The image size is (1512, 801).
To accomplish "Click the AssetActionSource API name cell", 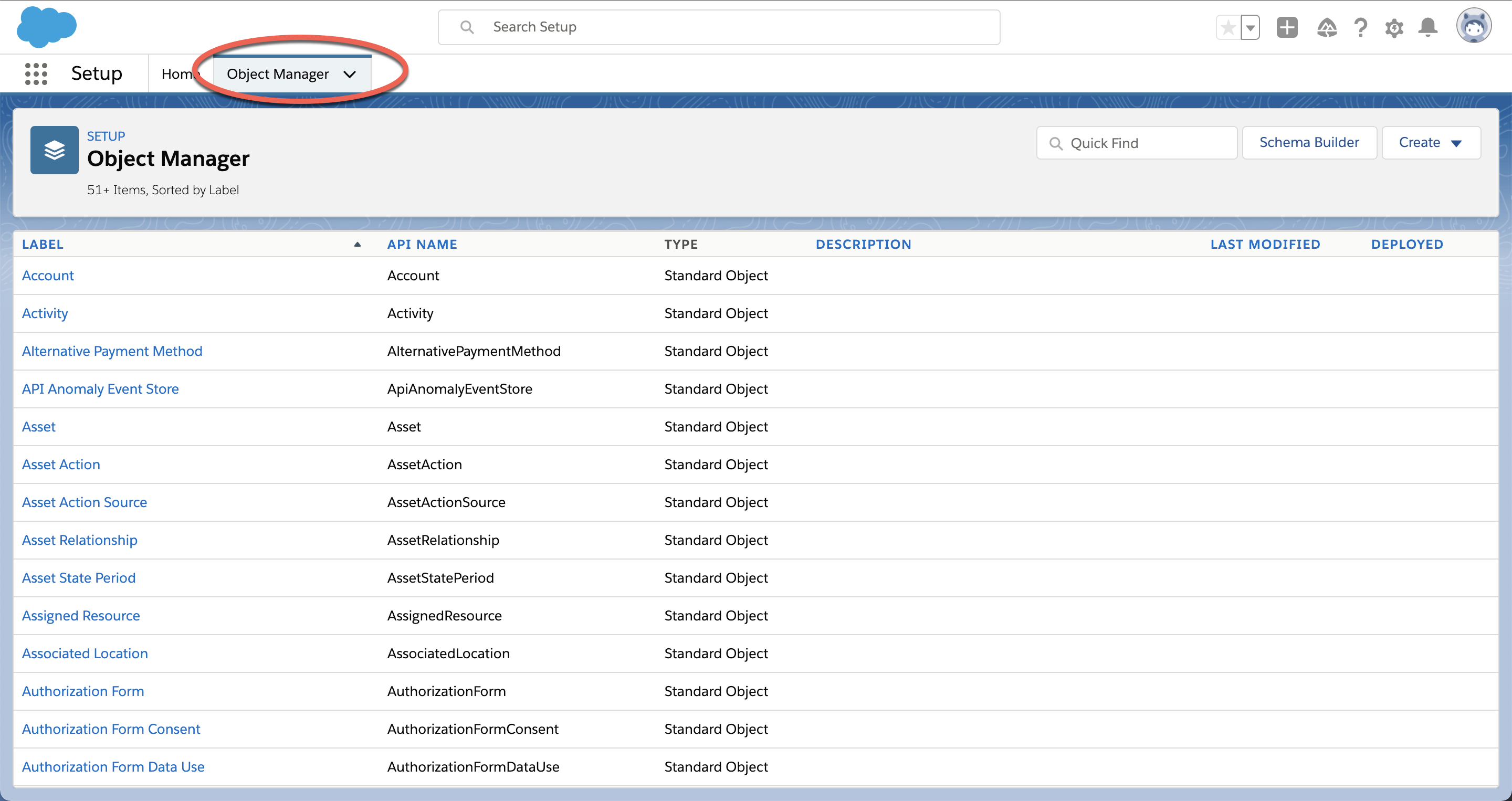I will click(x=446, y=502).
